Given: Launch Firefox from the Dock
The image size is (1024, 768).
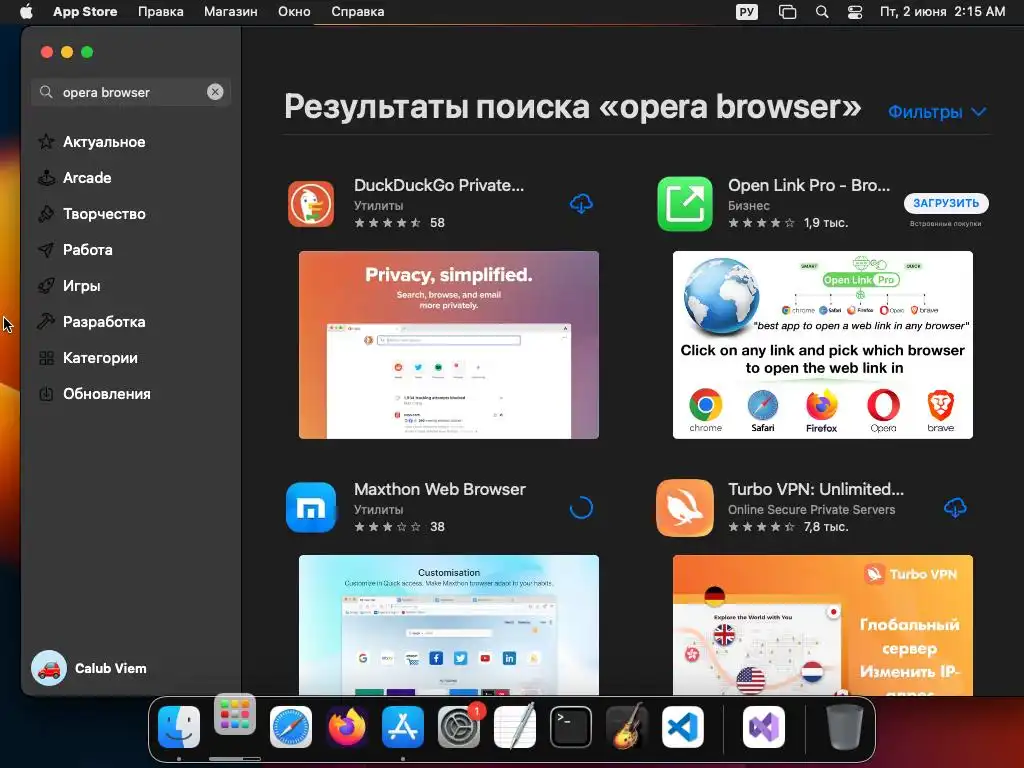Looking at the screenshot, I should pos(347,727).
